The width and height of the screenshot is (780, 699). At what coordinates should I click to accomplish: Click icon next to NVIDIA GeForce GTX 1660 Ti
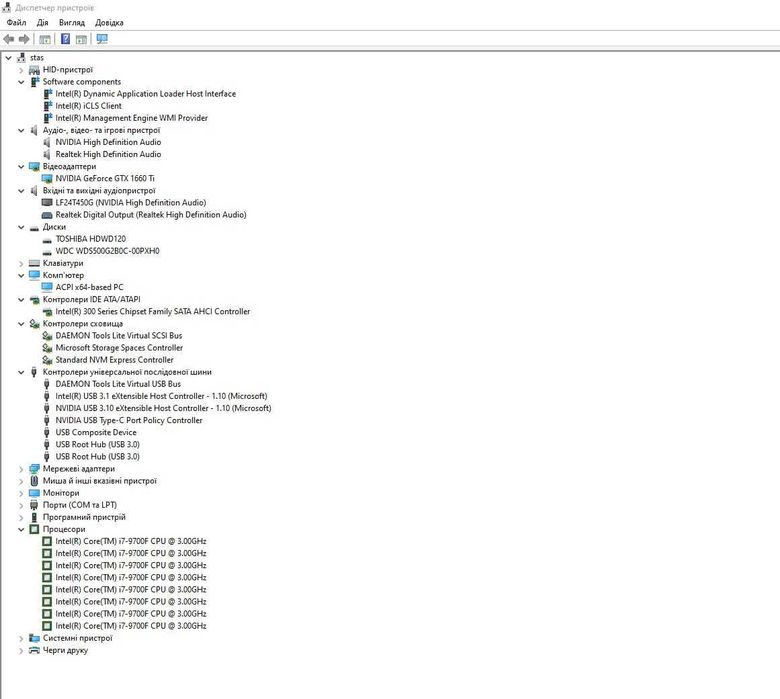tap(47, 179)
